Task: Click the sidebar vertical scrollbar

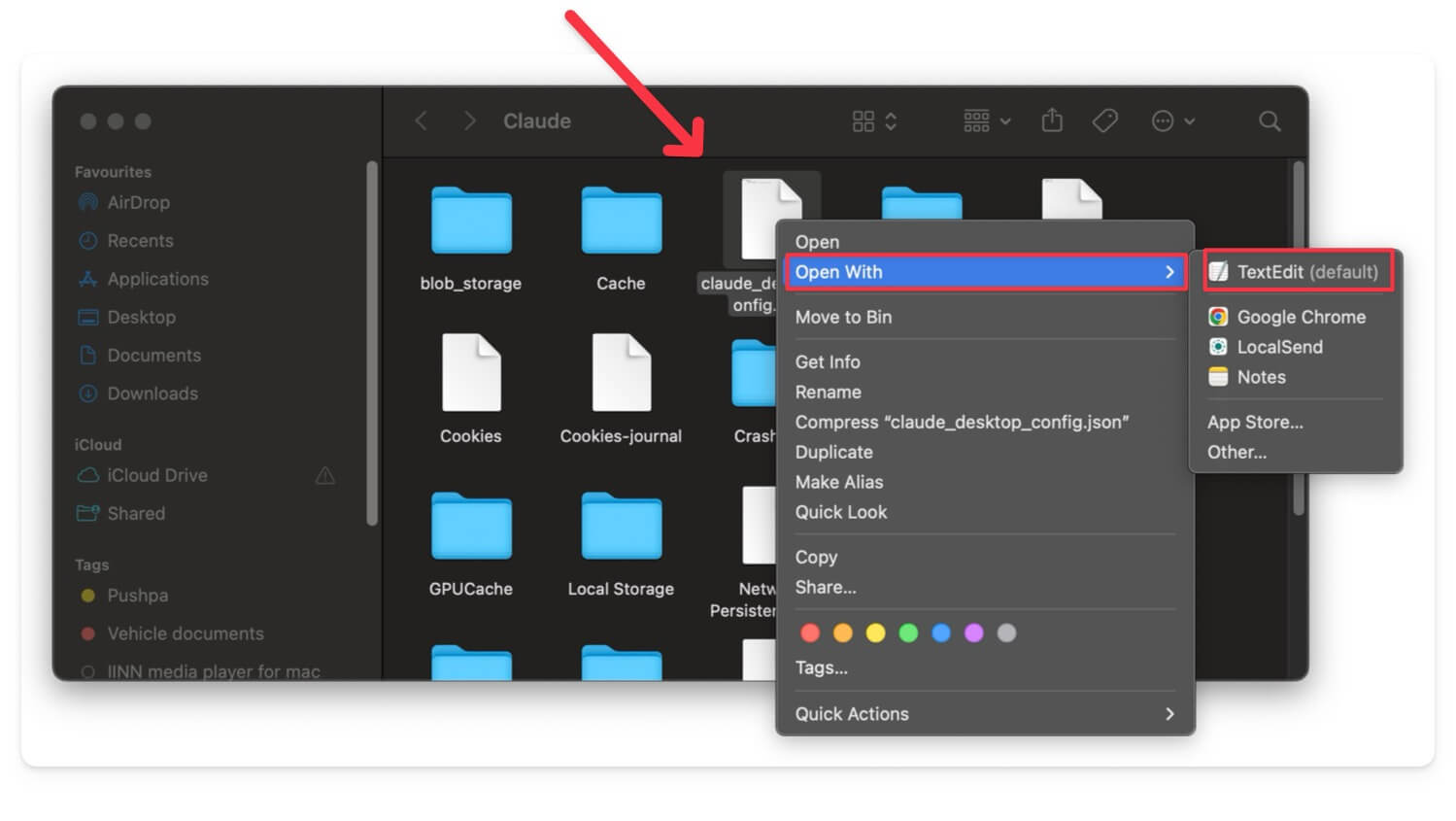Action: pyautogui.click(x=371, y=343)
